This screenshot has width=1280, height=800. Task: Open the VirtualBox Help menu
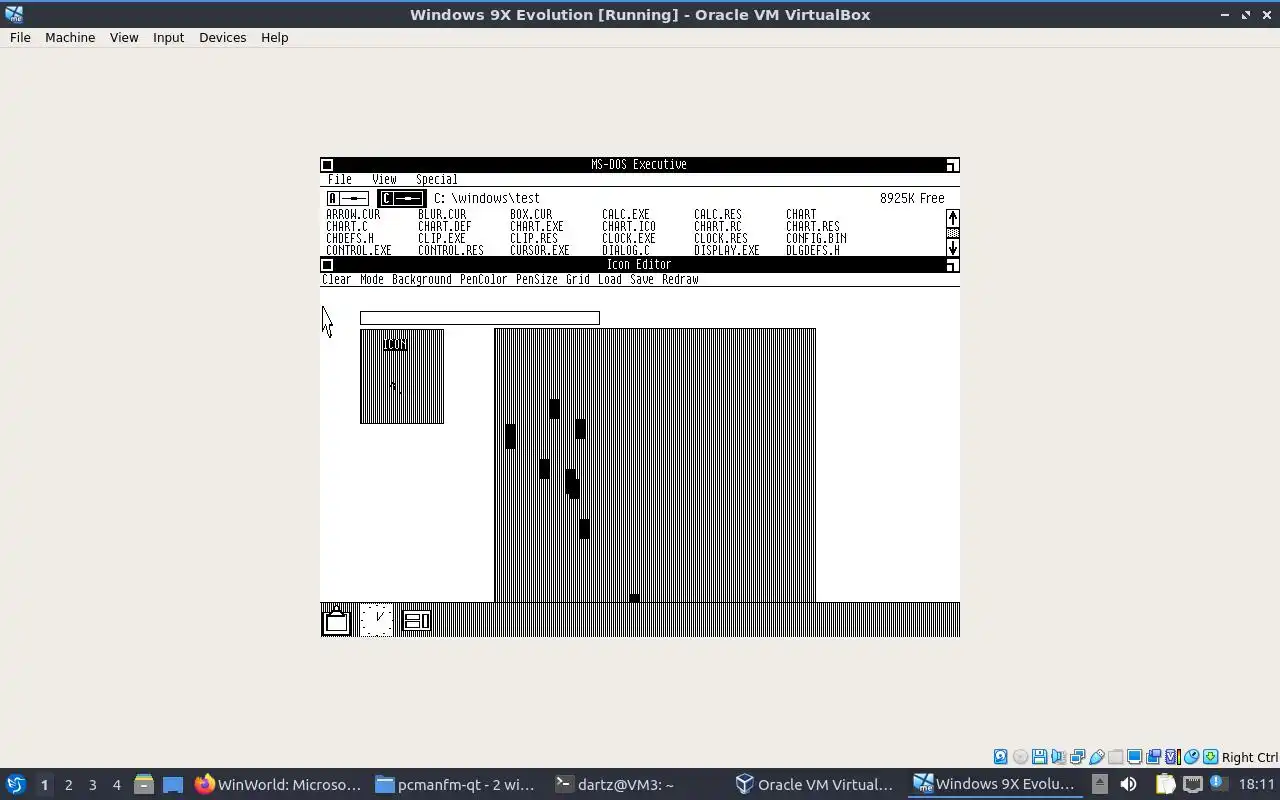click(274, 37)
